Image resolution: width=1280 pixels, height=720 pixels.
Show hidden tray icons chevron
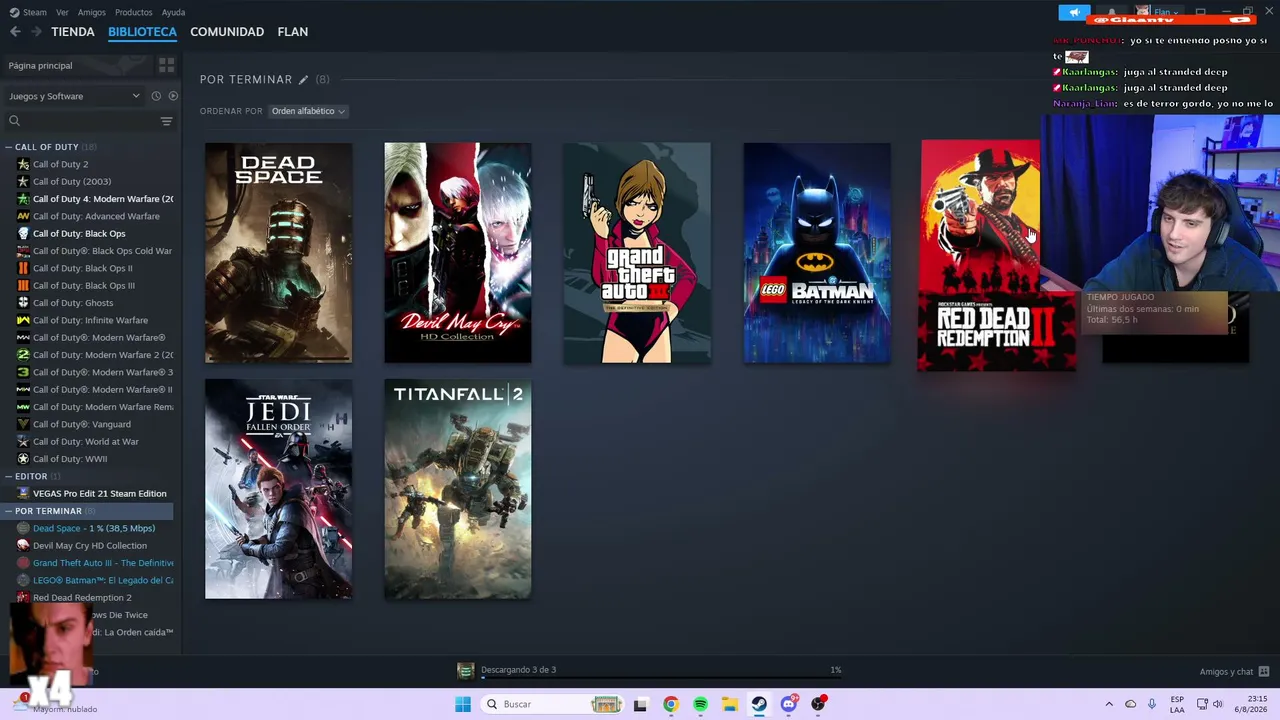1108,704
